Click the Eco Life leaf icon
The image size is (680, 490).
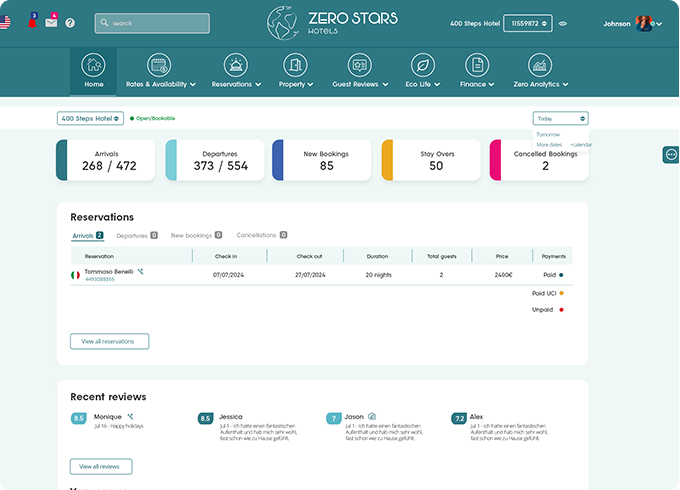pos(421,66)
